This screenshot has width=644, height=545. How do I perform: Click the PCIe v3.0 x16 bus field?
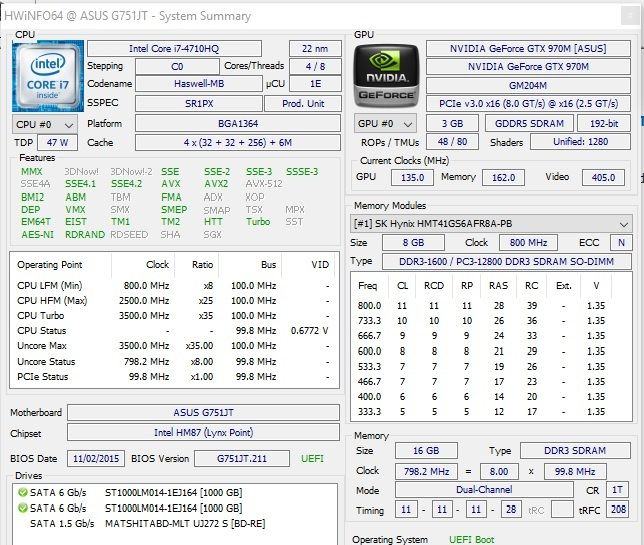pyautogui.click(x=528, y=103)
